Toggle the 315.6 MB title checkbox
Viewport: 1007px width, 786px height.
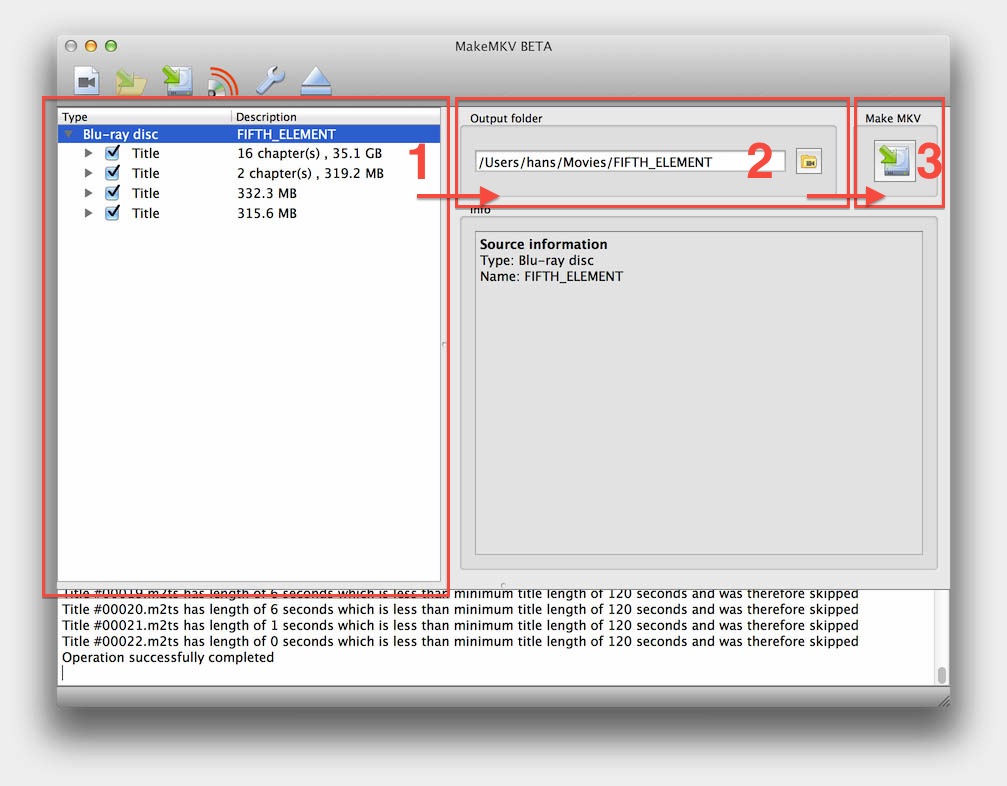point(112,213)
